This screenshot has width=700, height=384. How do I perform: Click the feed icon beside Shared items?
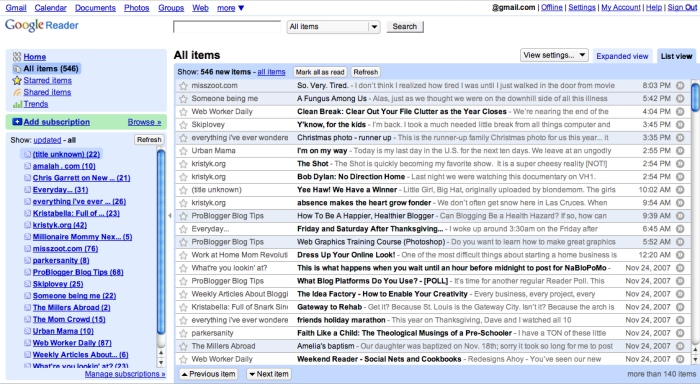tap(17, 92)
